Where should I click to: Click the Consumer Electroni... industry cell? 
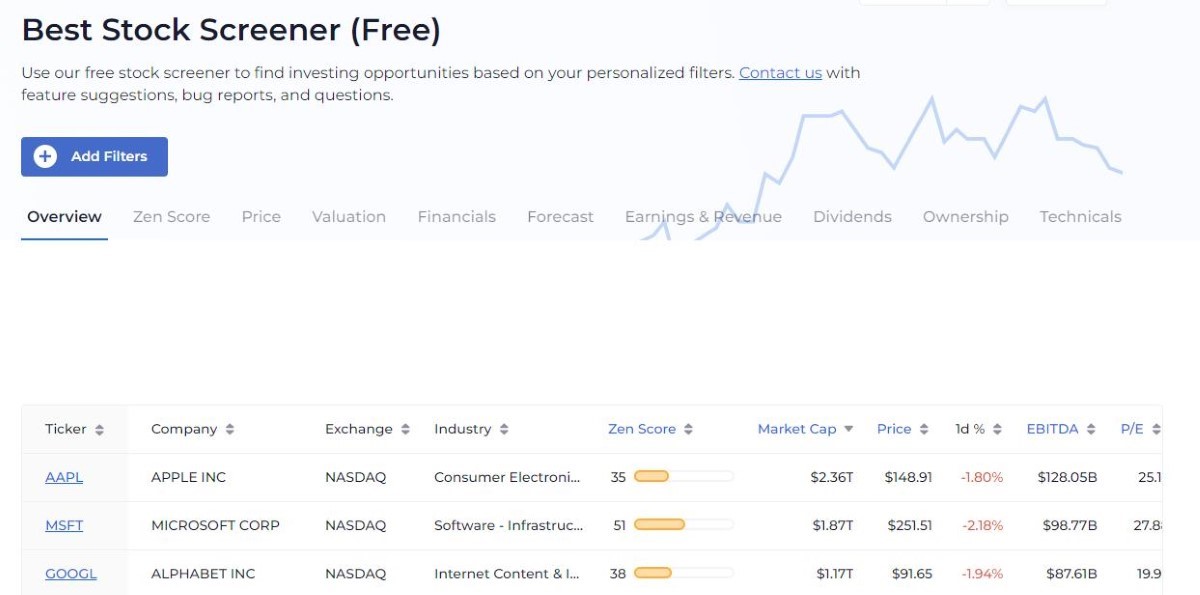pos(507,478)
